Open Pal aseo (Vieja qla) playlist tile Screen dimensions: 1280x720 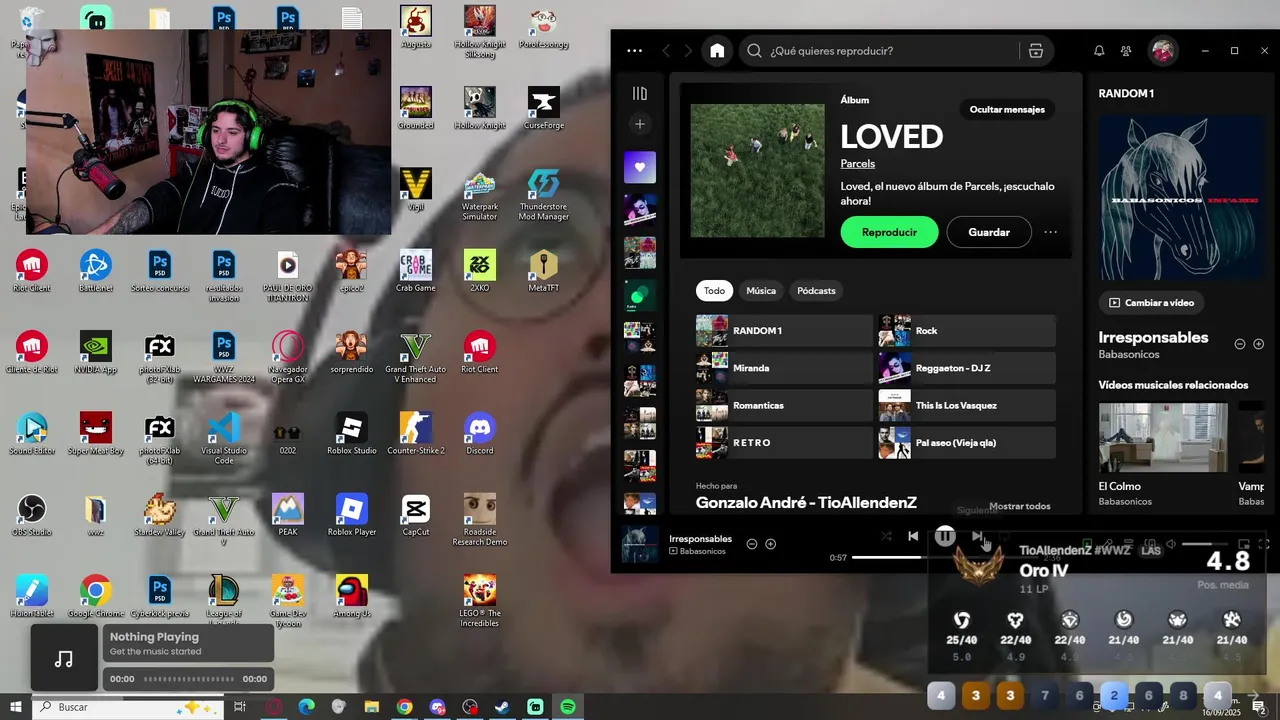[x=967, y=443]
